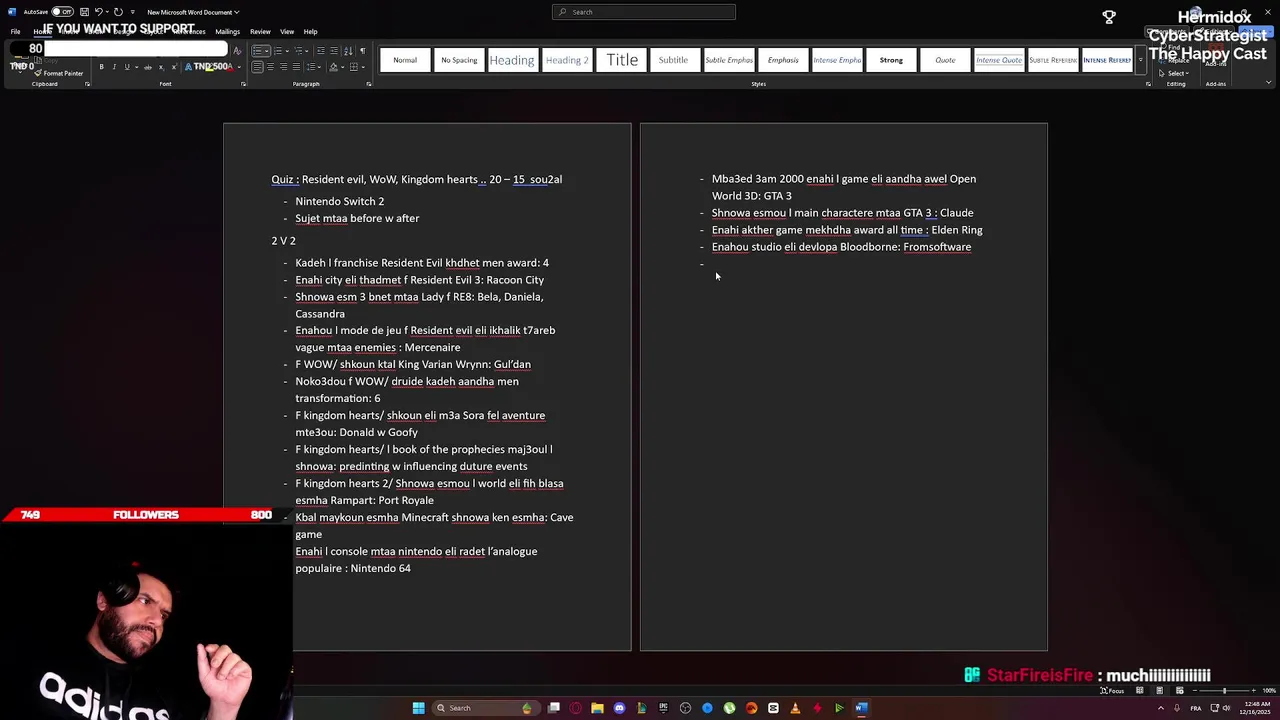
Task: Open the Font dialog launcher
Action: coord(244,84)
